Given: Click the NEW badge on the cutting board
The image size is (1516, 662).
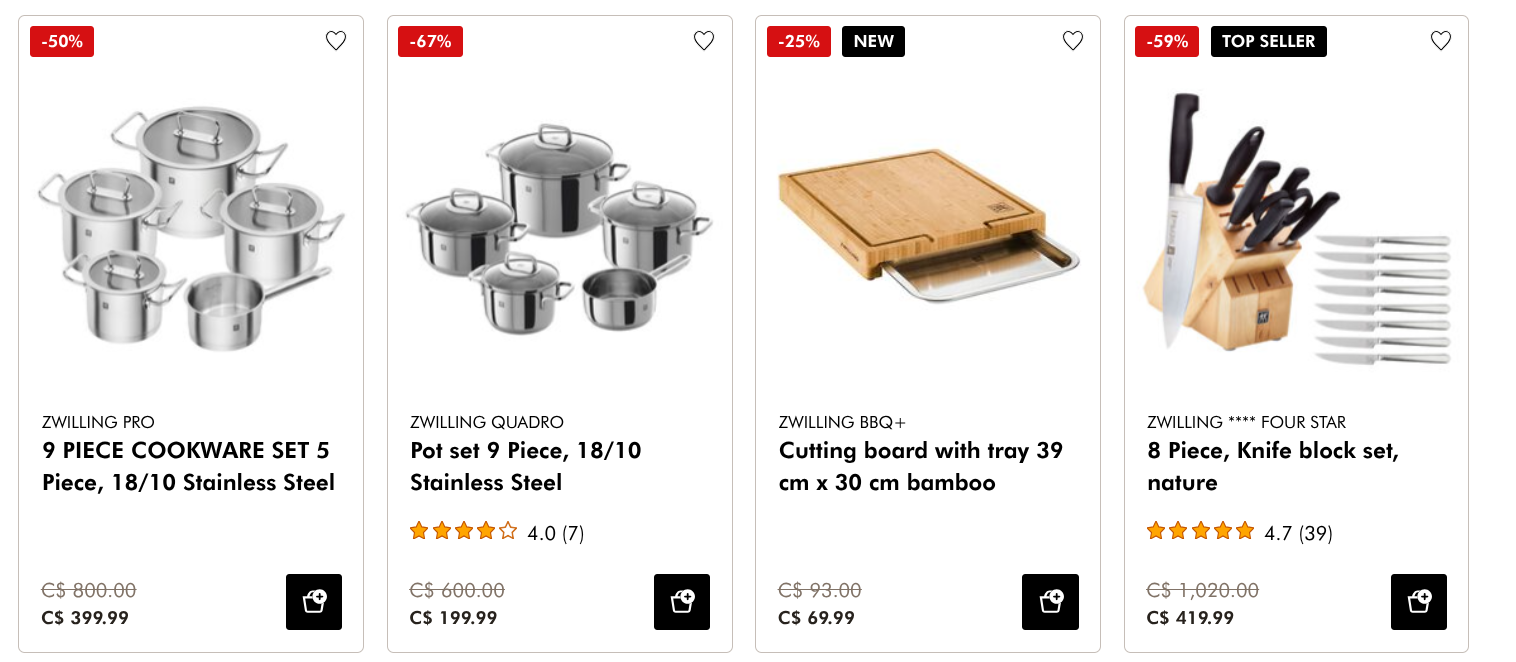Looking at the screenshot, I should [872, 41].
